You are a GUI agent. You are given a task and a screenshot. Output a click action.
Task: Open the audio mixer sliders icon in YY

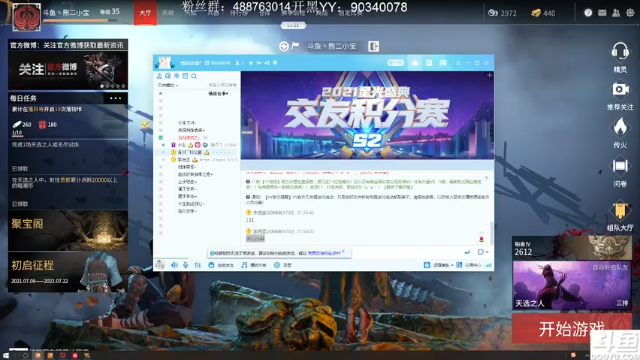coord(198,265)
